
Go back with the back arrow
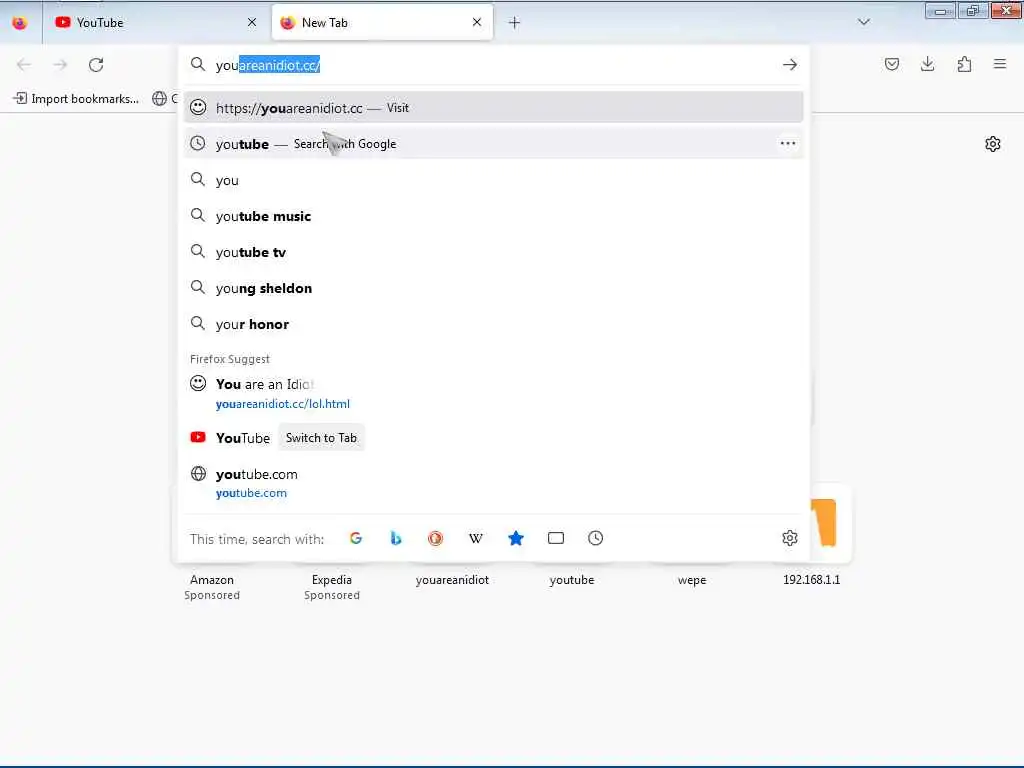[x=24, y=65]
